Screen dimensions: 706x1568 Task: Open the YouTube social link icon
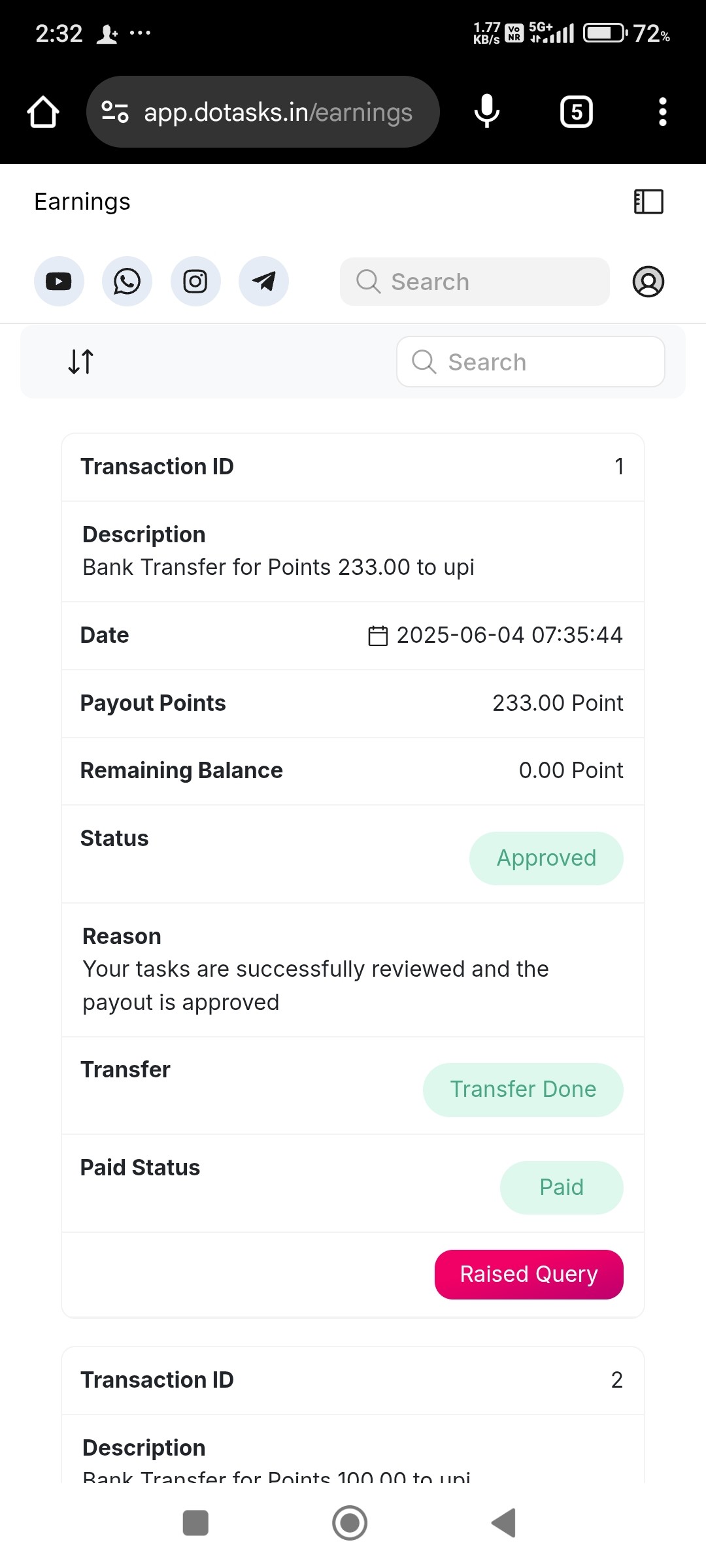59,282
